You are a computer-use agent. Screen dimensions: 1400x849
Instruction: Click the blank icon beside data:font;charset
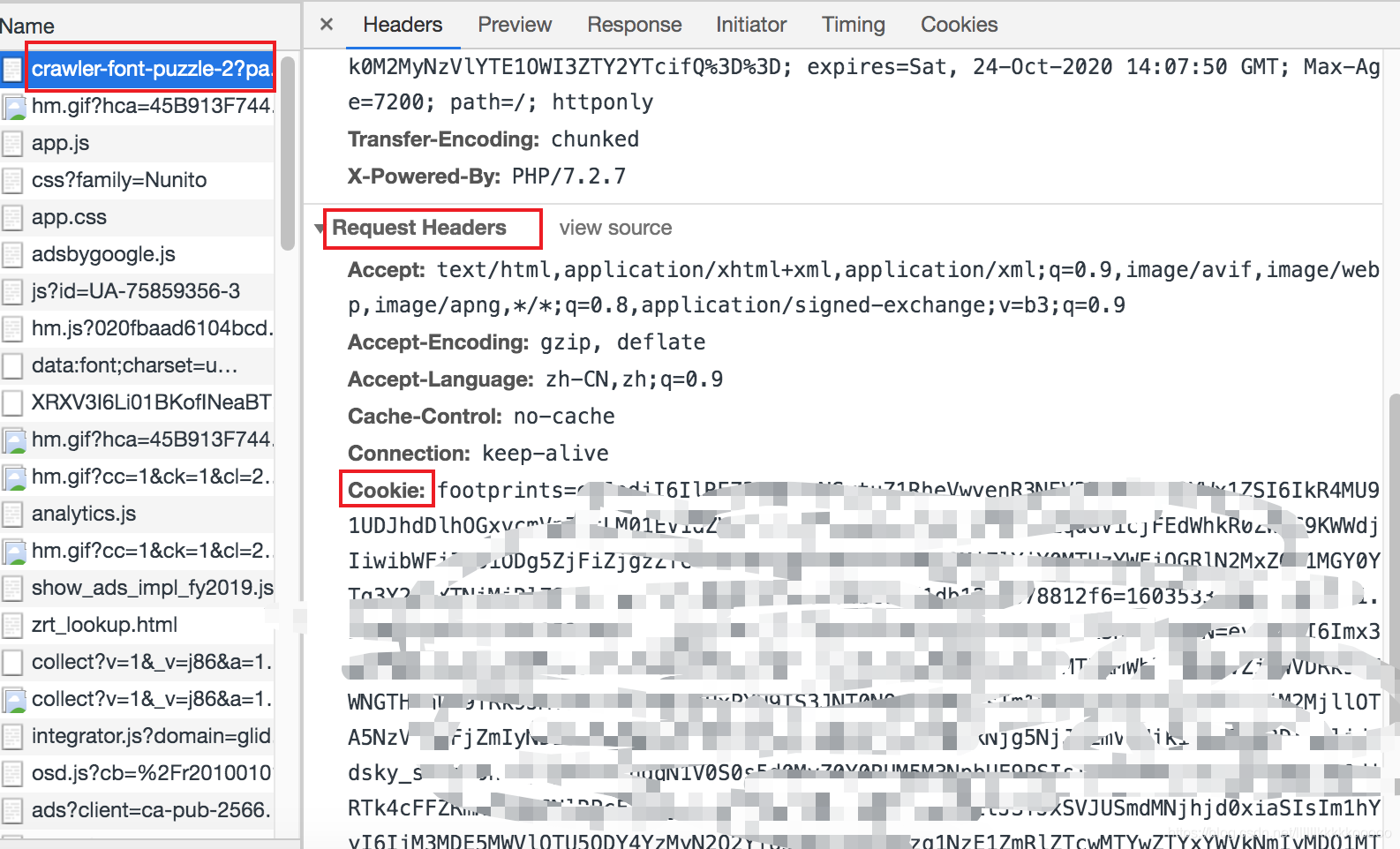pyautogui.click(x=12, y=365)
